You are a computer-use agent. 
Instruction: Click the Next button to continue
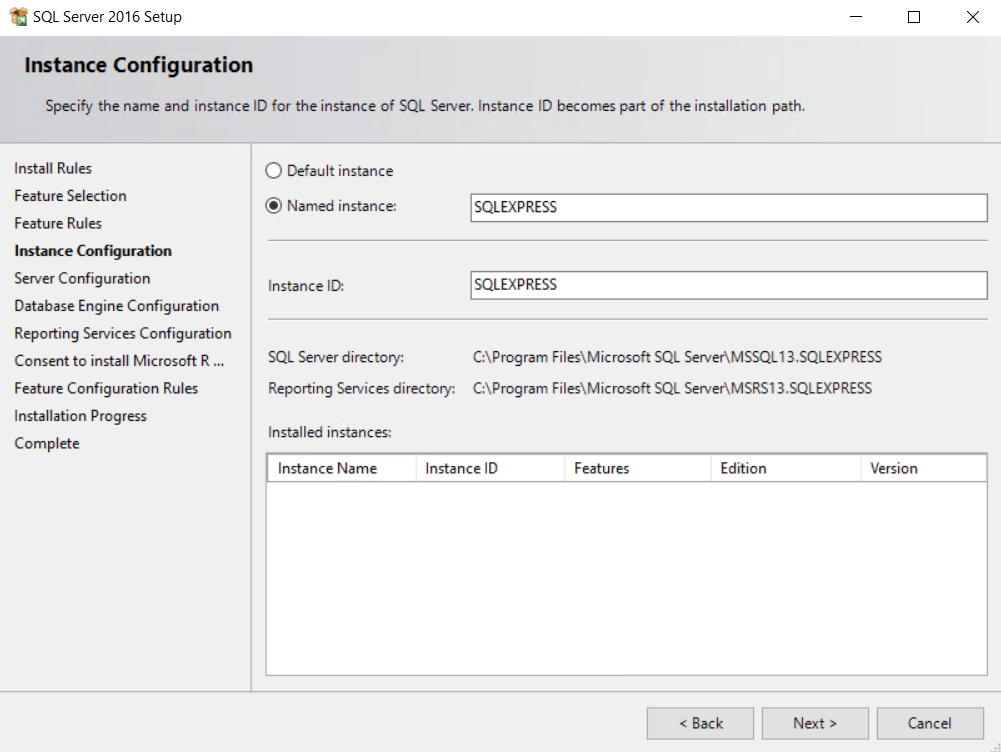pos(815,723)
